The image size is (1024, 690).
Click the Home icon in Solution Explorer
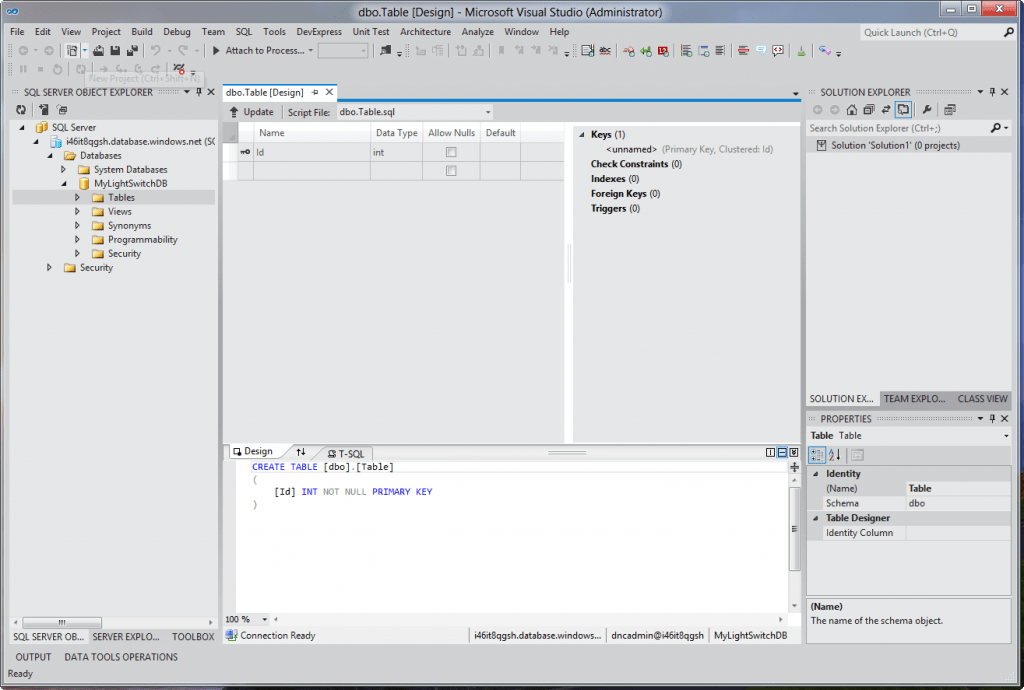coord(852,110)
